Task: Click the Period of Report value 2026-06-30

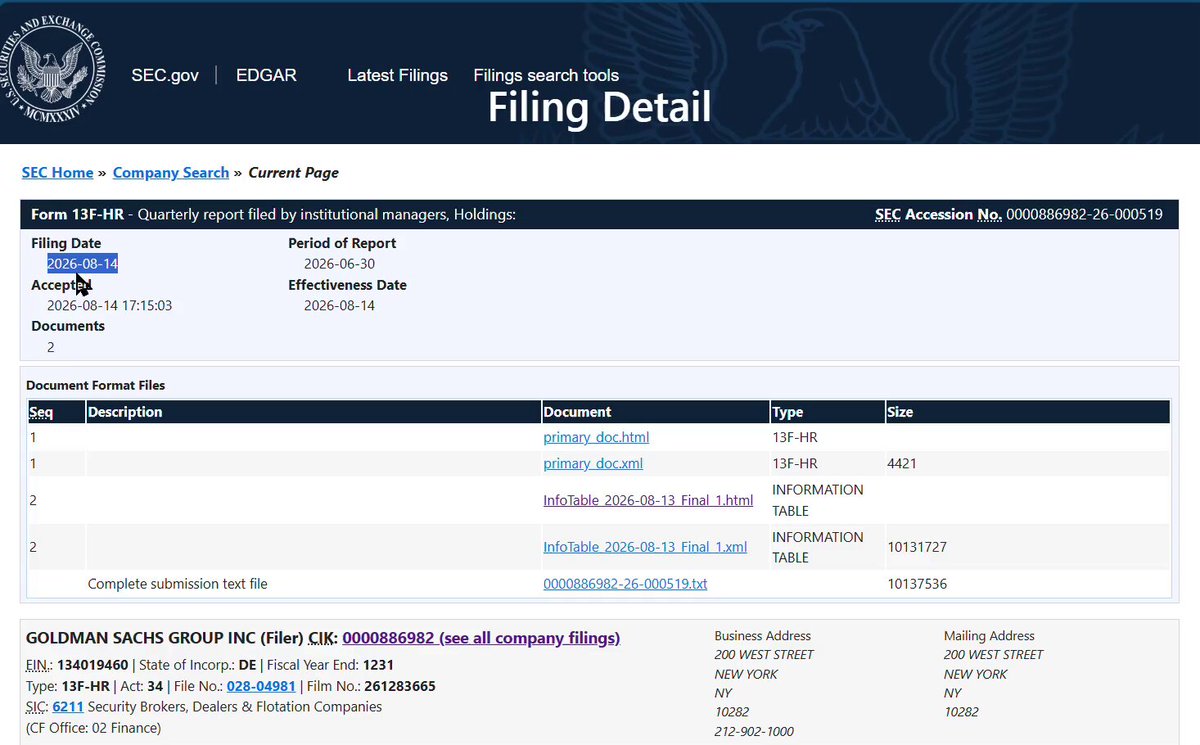Action: click(339, 264)
